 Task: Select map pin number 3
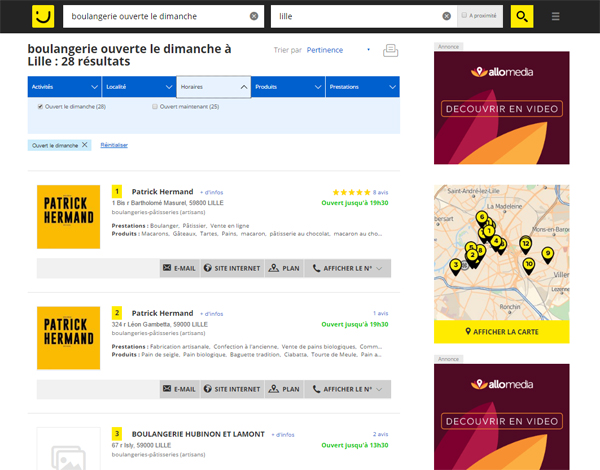coord(455,266)
